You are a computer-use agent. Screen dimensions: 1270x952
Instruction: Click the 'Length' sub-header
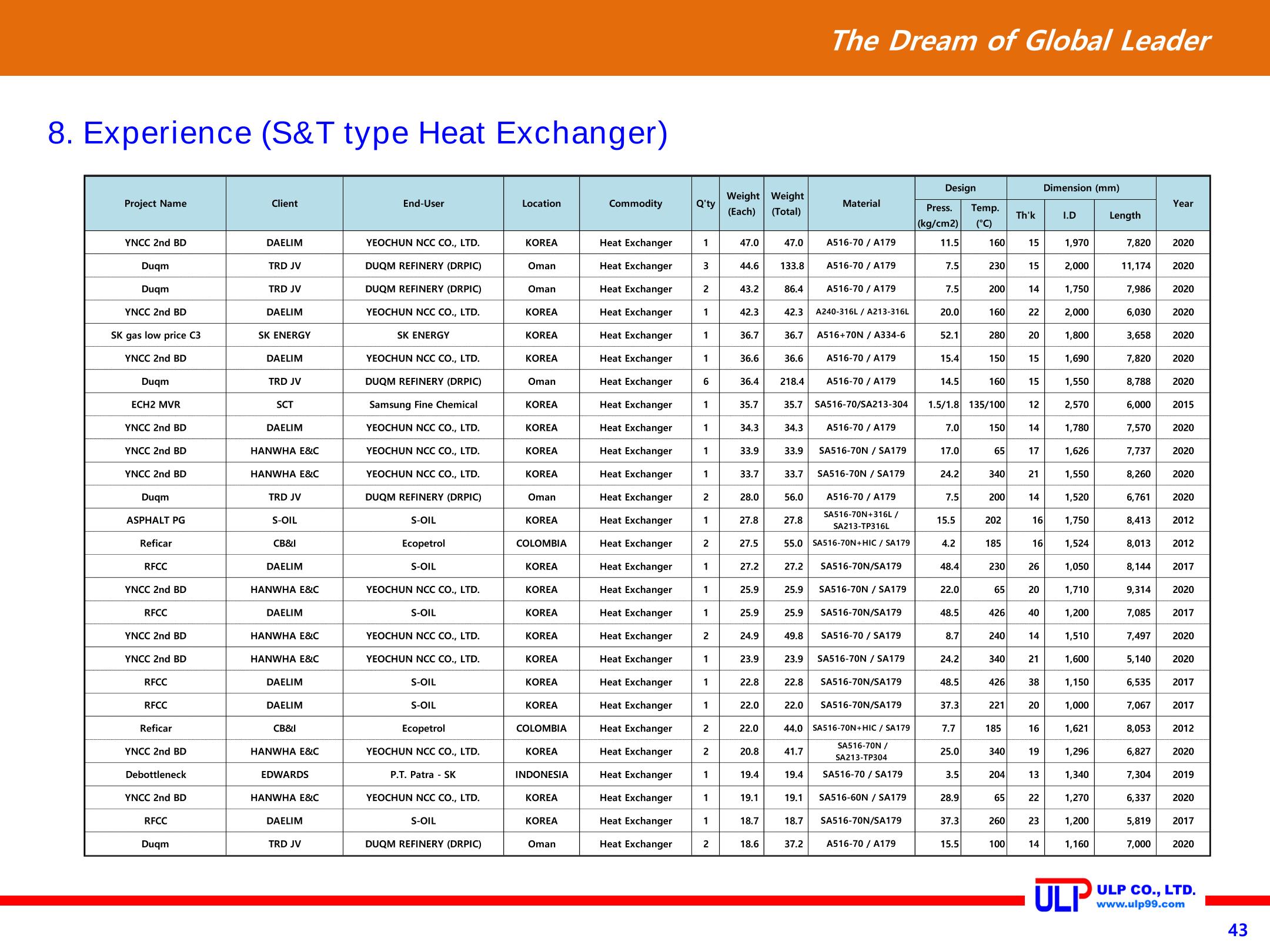coord(1125,216)
